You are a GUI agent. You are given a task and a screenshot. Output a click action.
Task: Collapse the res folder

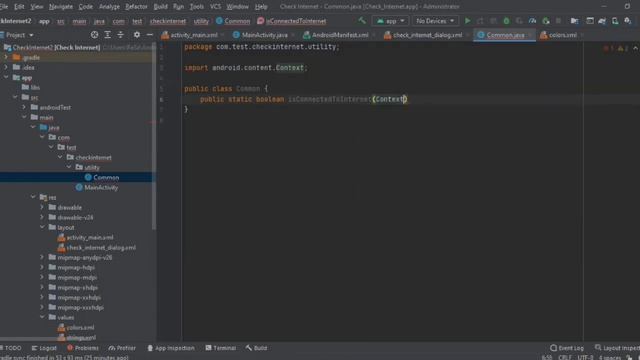[33, 197]
